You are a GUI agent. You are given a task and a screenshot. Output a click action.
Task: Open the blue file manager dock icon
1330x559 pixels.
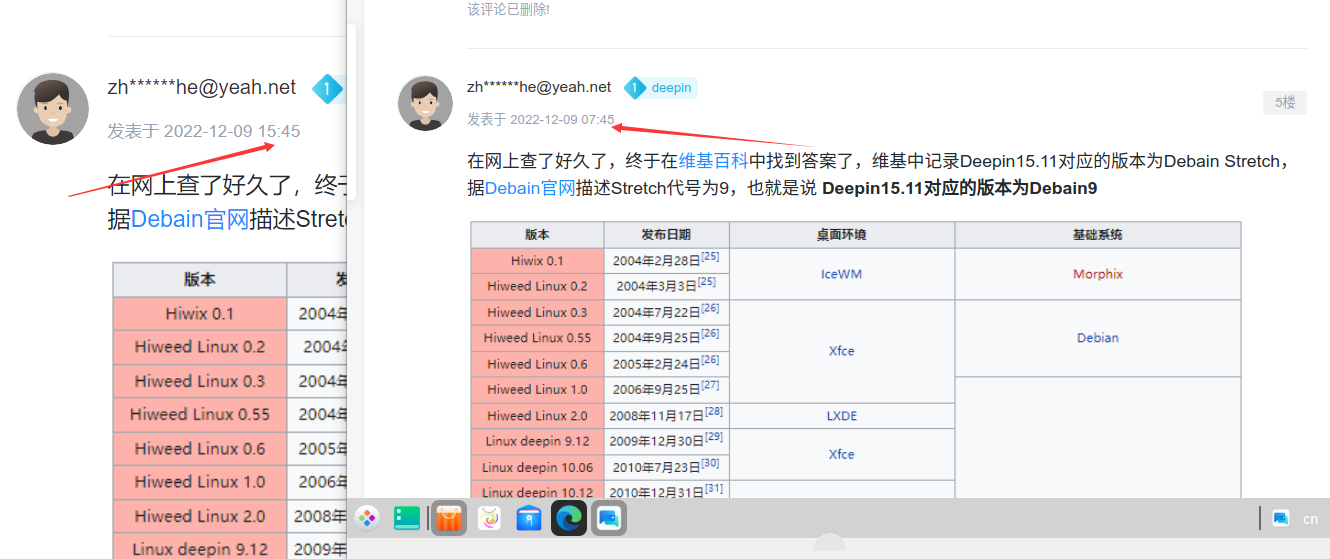pyautogui.click(x=529, y=518)
